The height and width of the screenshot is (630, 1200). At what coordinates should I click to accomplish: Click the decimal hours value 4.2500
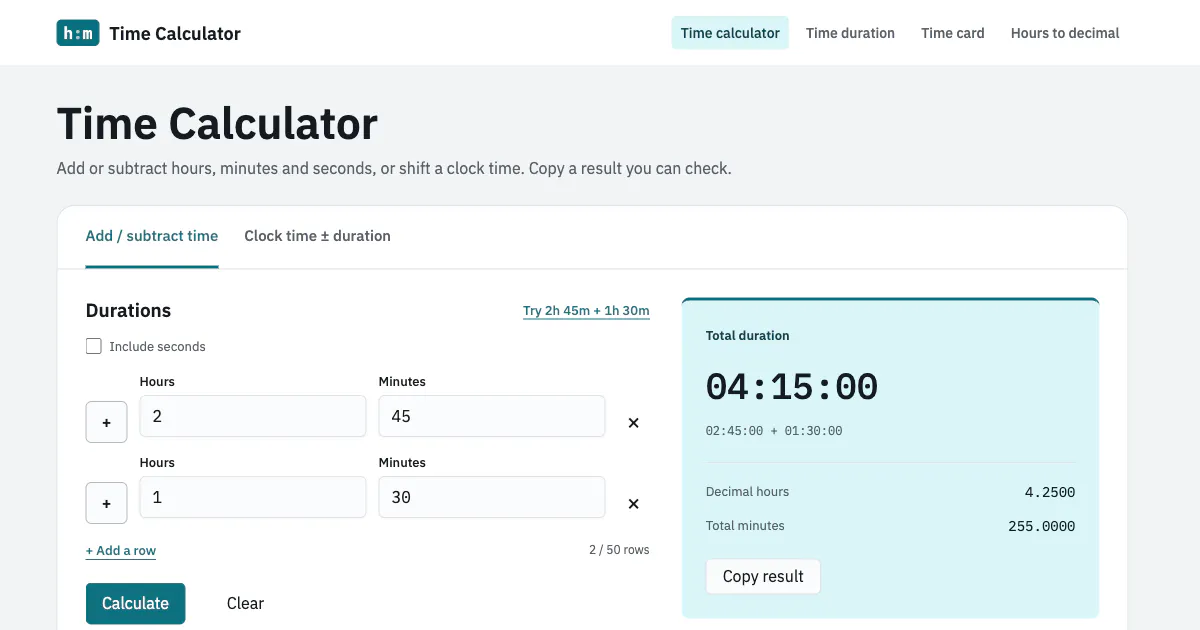click(x=1050, y=492)
